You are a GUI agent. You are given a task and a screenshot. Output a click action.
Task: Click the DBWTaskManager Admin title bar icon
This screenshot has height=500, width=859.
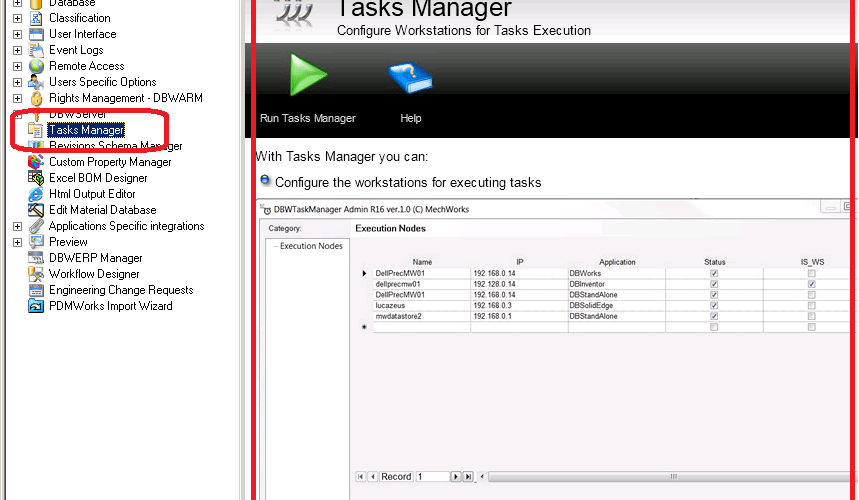(x=266, y=209)
